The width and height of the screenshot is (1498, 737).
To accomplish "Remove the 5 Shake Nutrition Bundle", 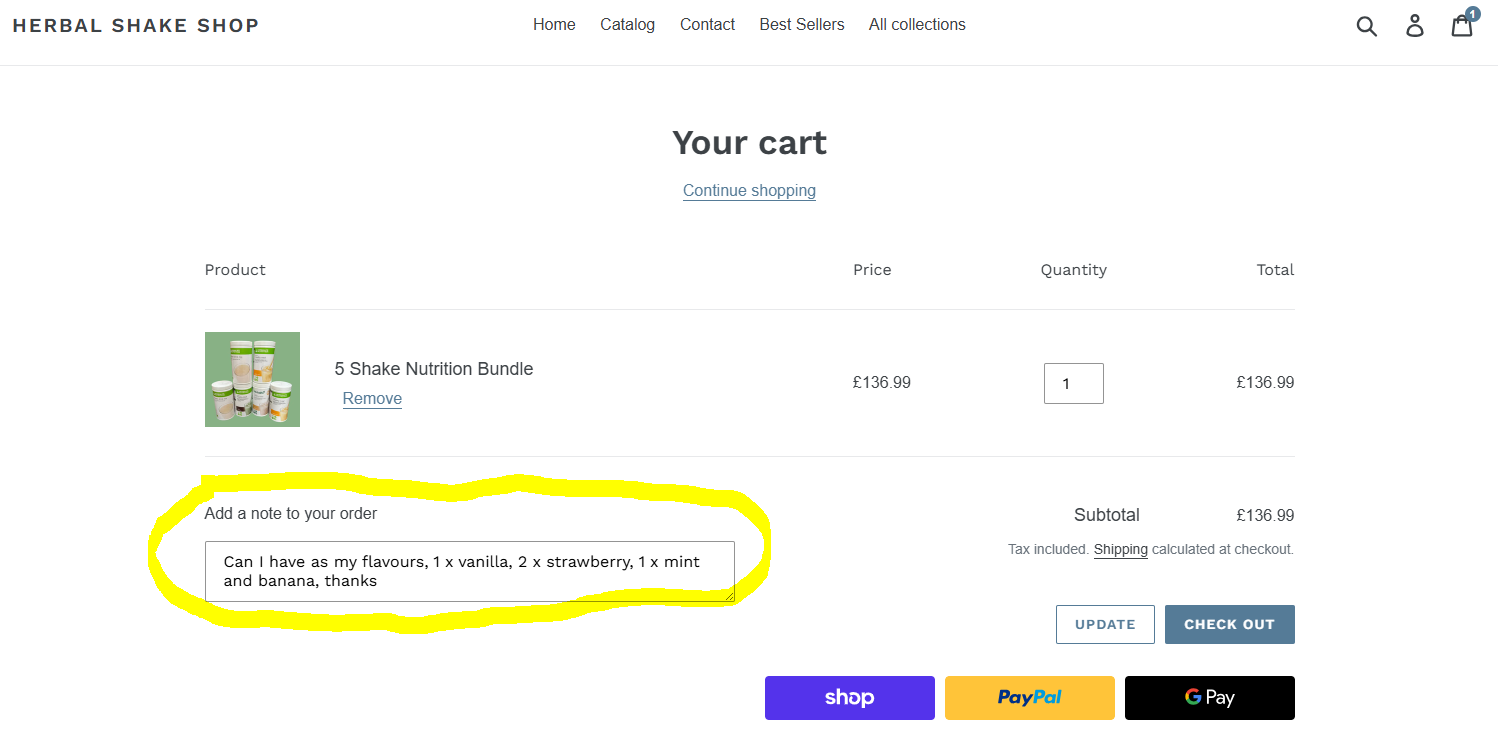I will pyautogui.click(x=372, y=398).
